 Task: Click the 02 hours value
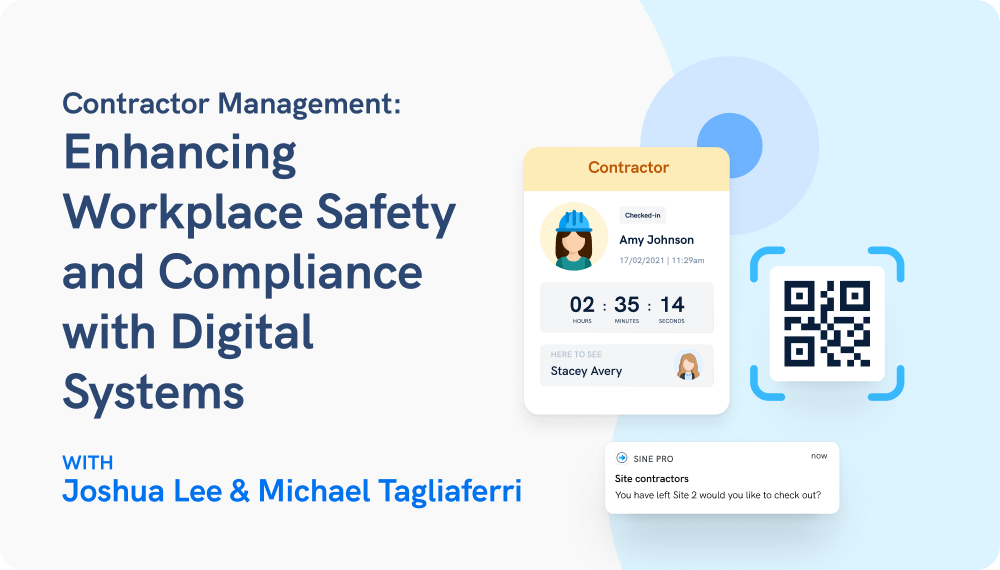tap(582, 304)
